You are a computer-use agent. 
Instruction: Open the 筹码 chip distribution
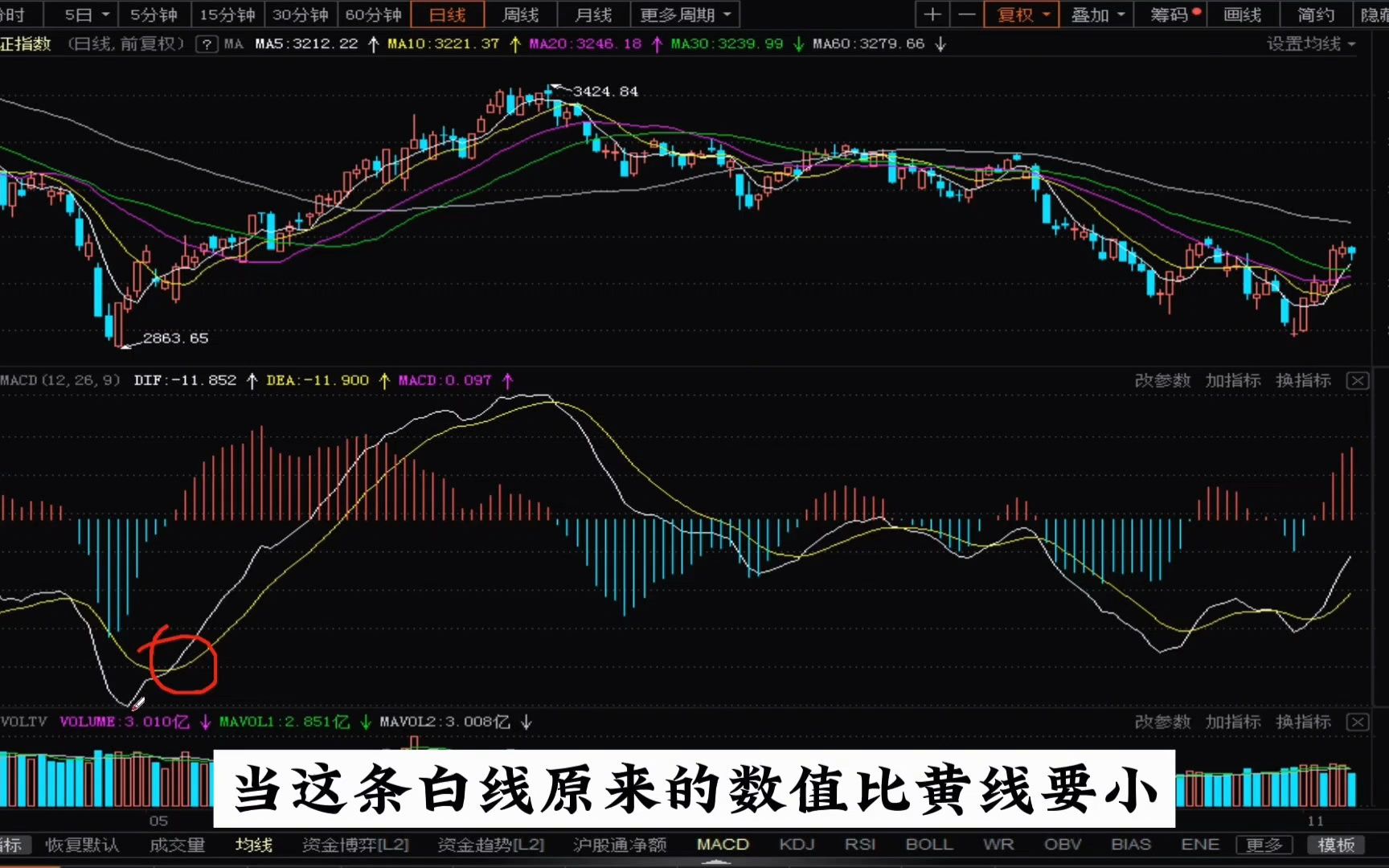pyautogui.click(x=1170, y=14)
